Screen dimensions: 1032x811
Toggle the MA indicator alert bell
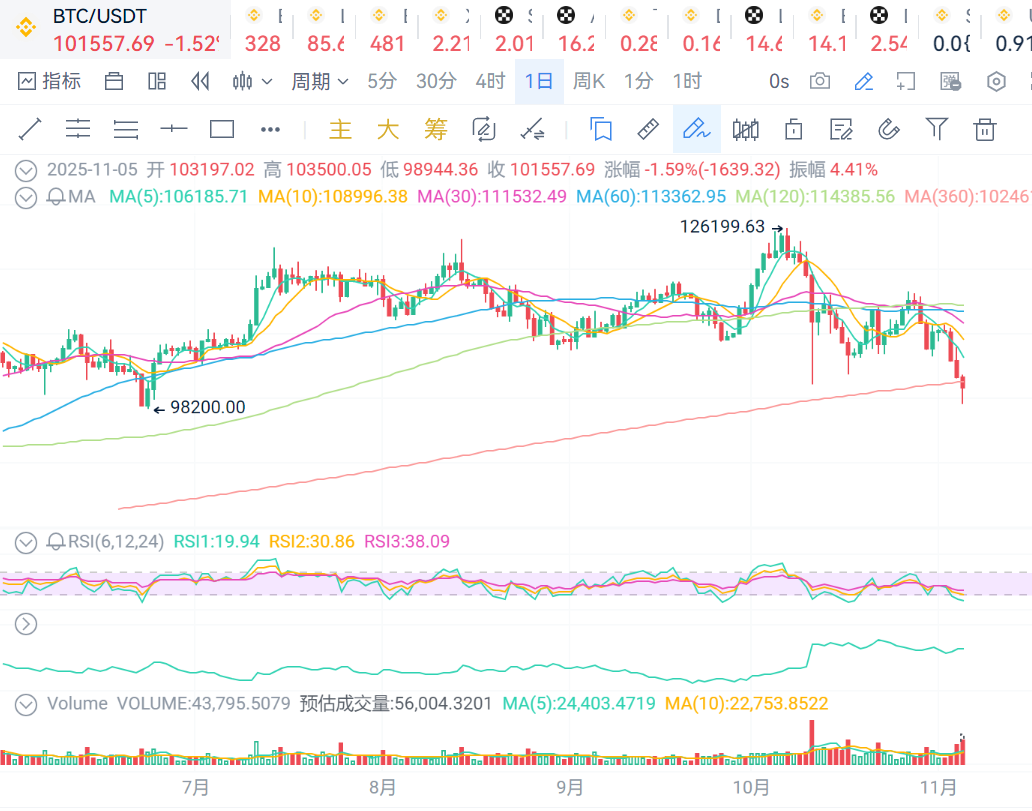(56, 197)
